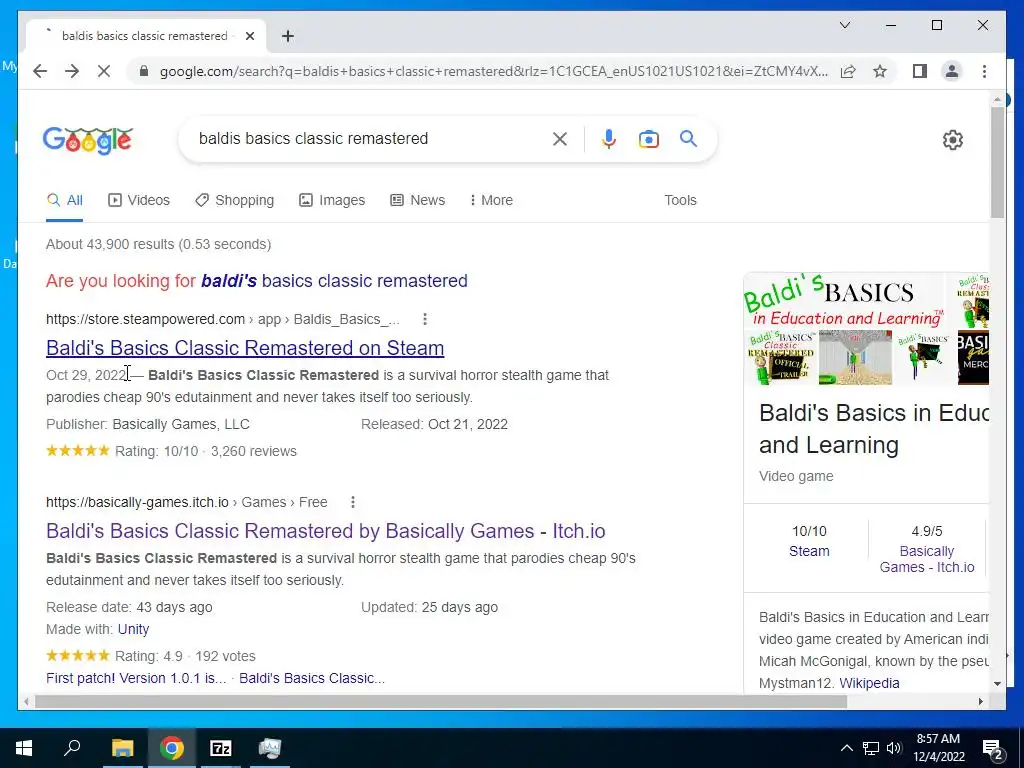Open File Explorer from the taskbar
The width and height of the screenshot is (1024, 768).
122,748
